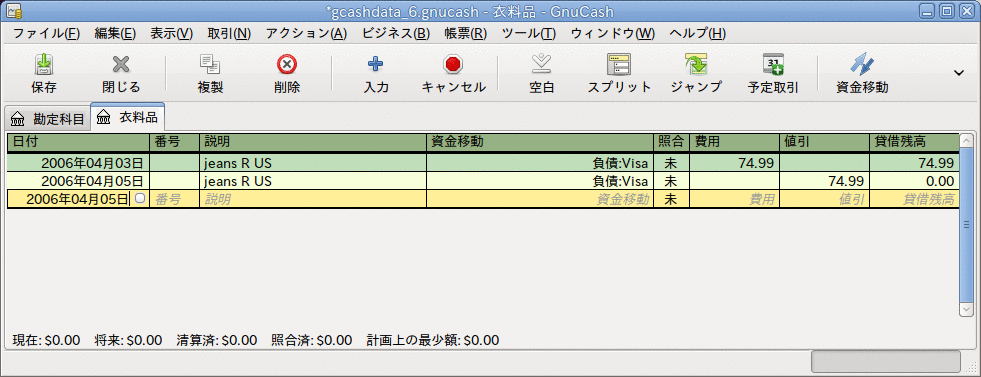981x377 pixels.
Task: Click the キャンセル (Cancel) stop icon
Action: 453,64
